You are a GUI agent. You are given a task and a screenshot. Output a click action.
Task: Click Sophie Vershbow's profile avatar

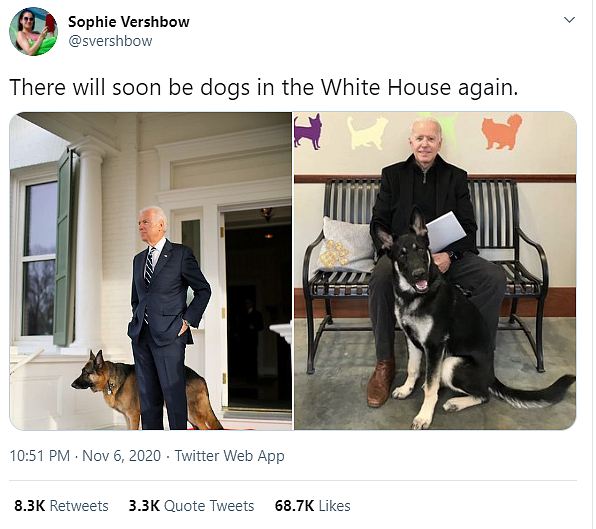[33, 31]
